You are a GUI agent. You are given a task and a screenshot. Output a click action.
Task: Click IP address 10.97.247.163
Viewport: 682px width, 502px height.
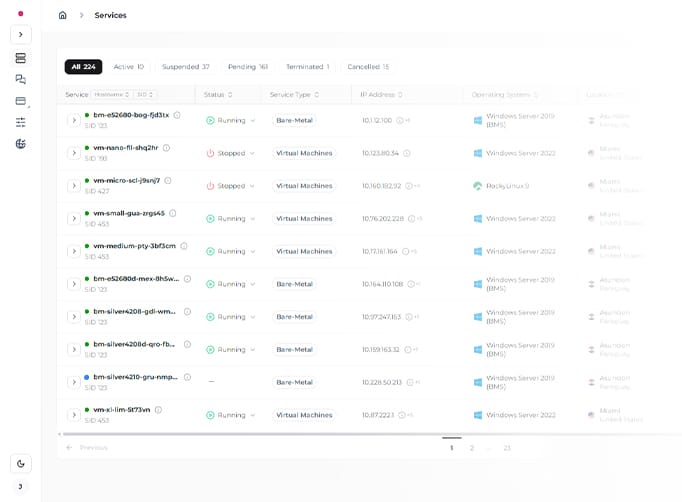tap(381, 317)
